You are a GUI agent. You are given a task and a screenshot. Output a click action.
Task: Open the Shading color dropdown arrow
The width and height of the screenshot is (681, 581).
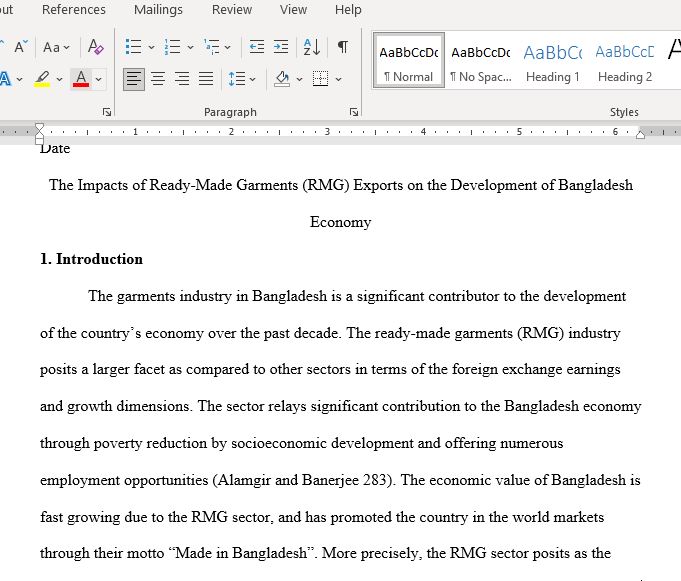click(299, 79)
